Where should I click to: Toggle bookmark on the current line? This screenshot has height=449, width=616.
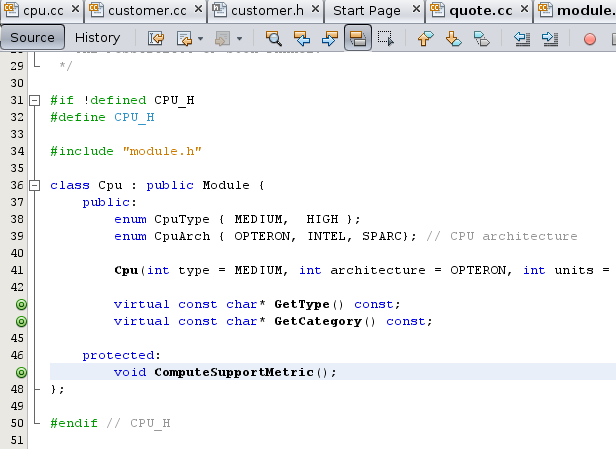tap(481, 39)
